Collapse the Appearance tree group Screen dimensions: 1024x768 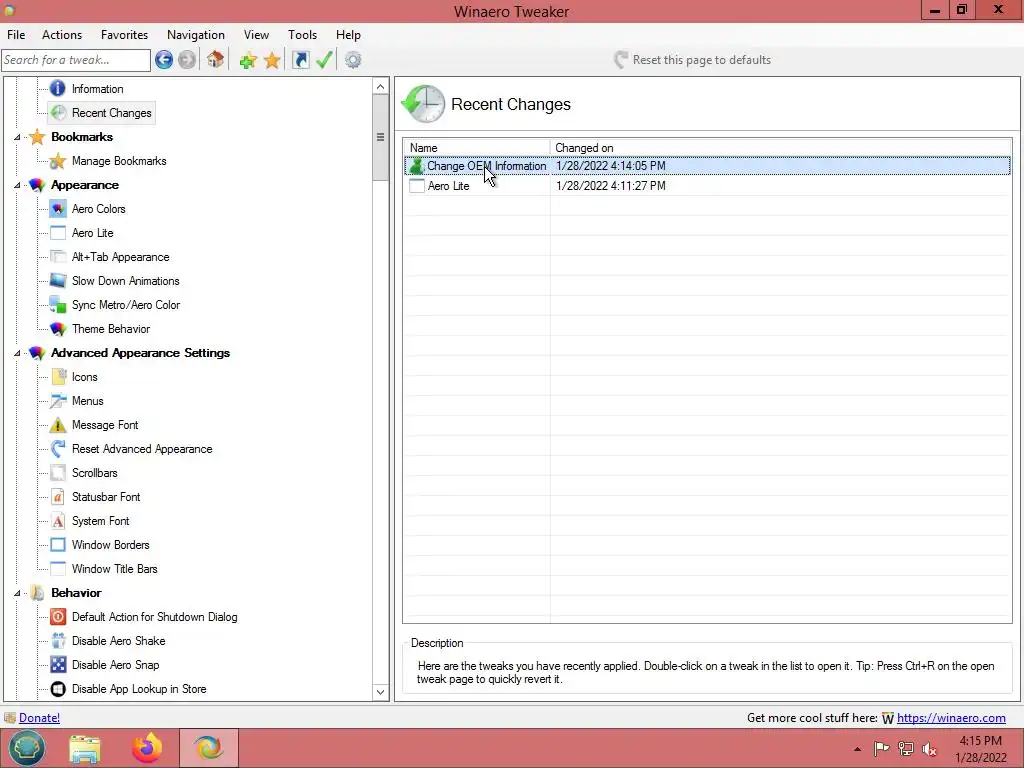pos(17,185)
